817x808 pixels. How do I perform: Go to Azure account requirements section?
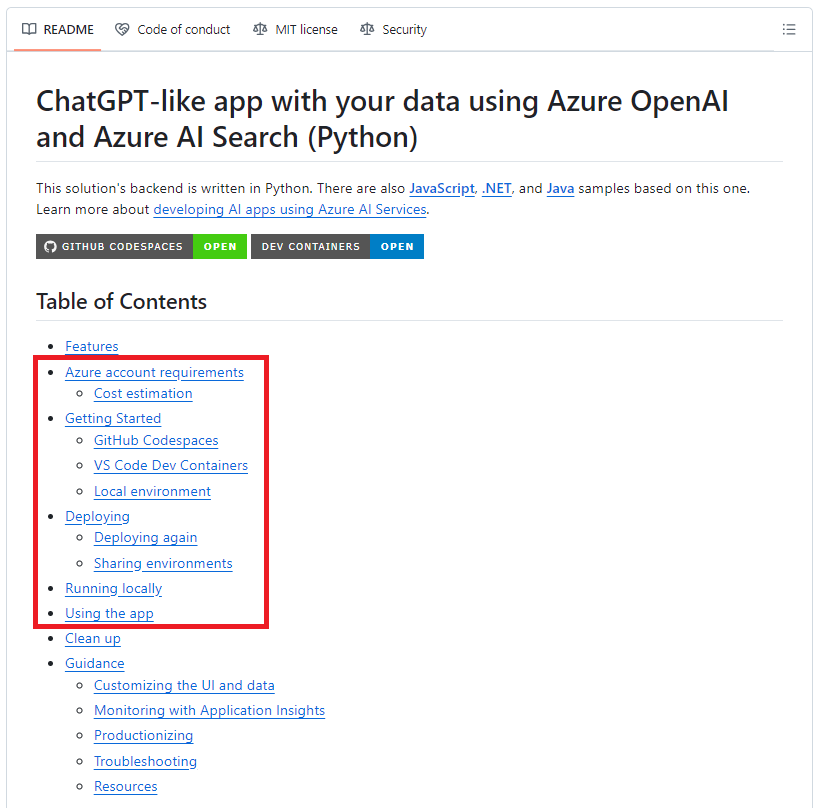pyautogui.click(x=154, y=372)
